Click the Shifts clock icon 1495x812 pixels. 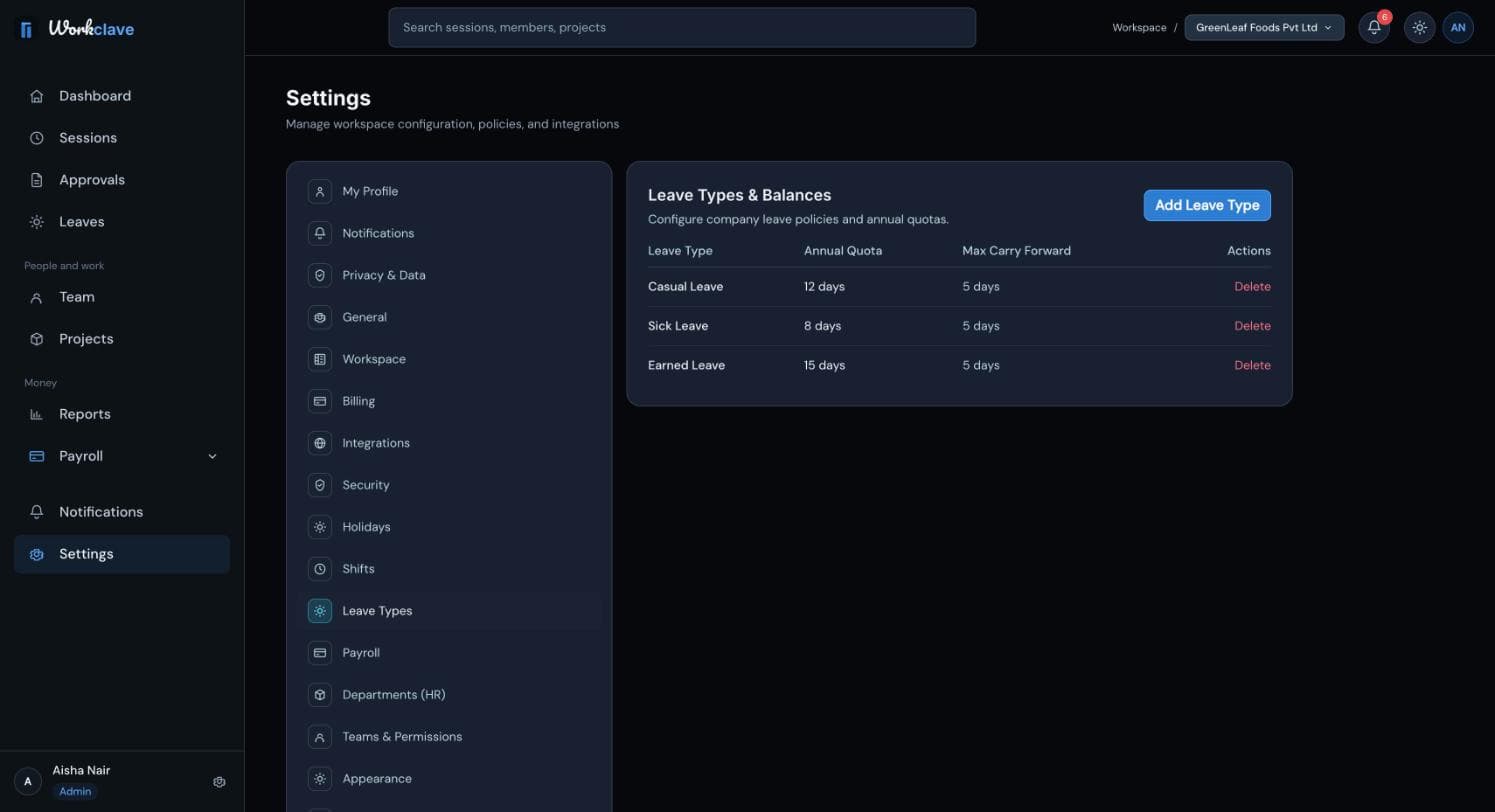[320, 569]
